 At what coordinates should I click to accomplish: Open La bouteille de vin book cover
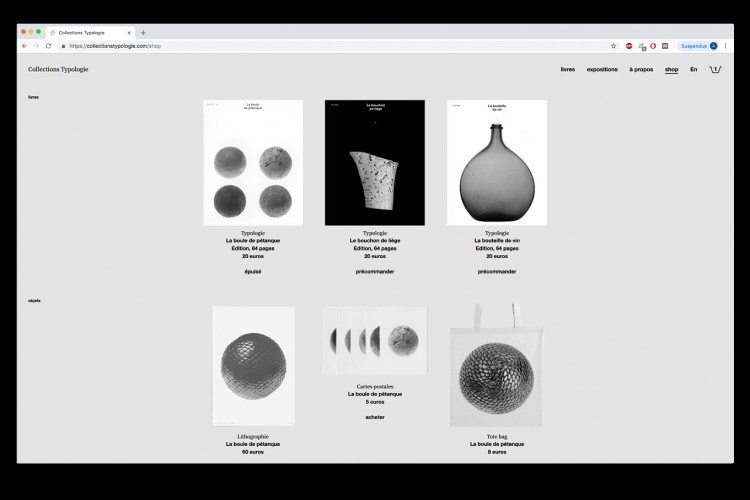[497, 163]
